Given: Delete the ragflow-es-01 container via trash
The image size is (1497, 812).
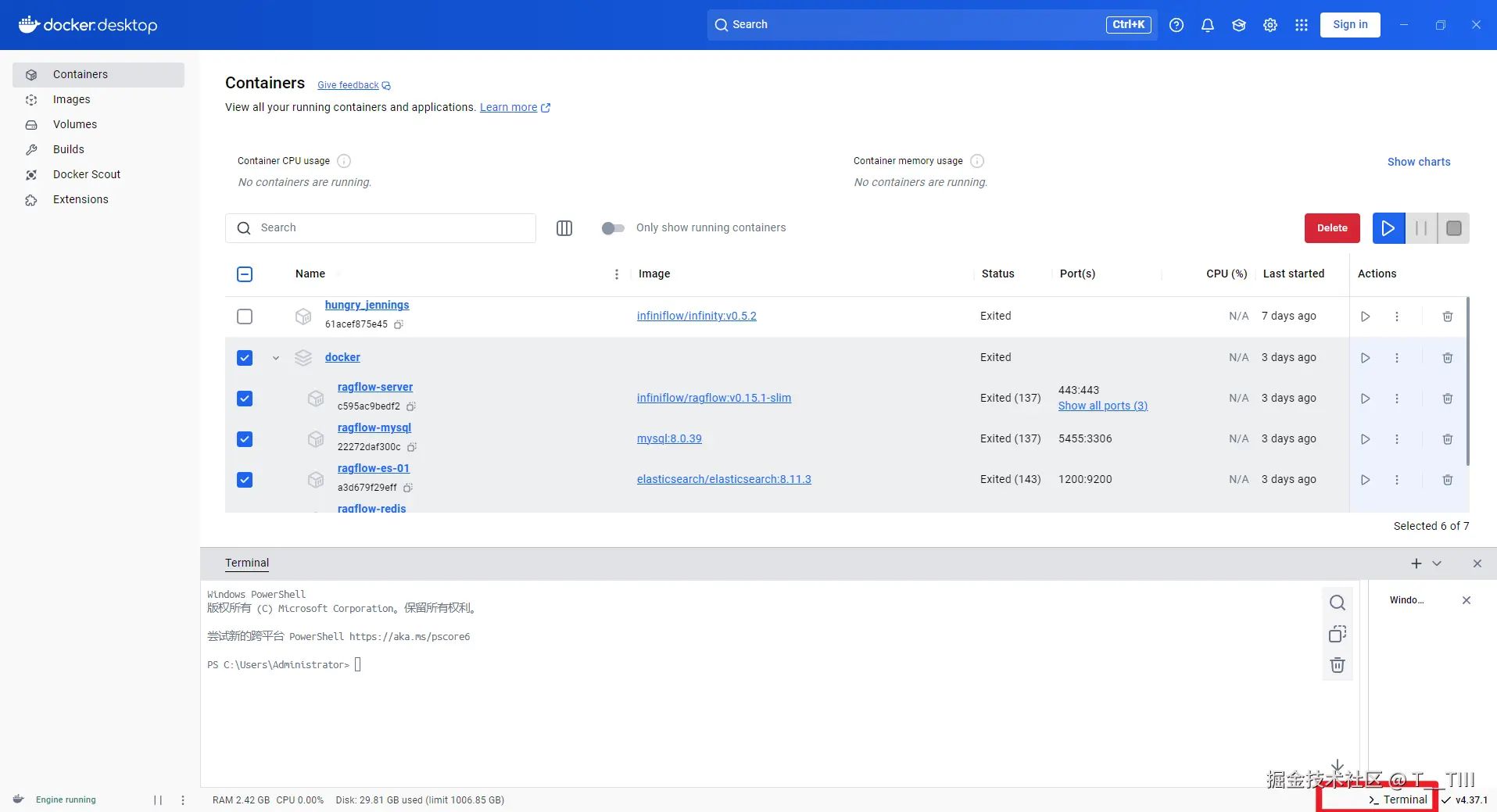Looking at the screenshot, I should point(1448,480).
